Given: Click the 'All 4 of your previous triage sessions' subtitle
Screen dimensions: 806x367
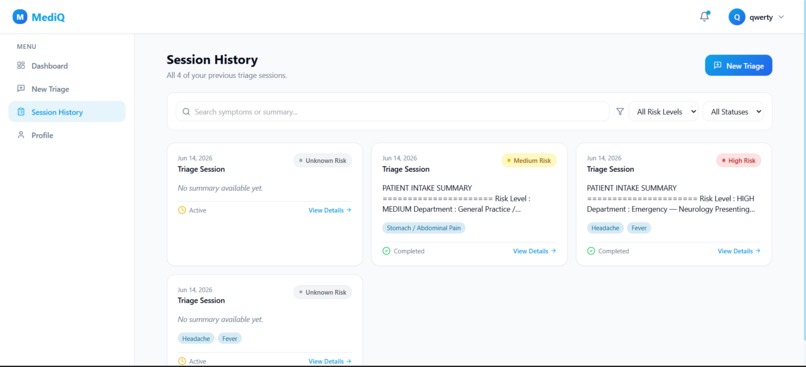Looking at the screenshot, I should (x=227, y=76).
